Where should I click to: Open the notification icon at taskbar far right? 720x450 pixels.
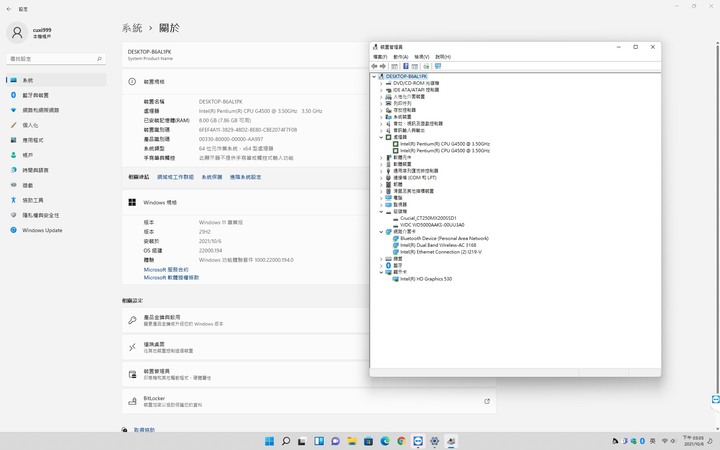click(x=710, y=441)
